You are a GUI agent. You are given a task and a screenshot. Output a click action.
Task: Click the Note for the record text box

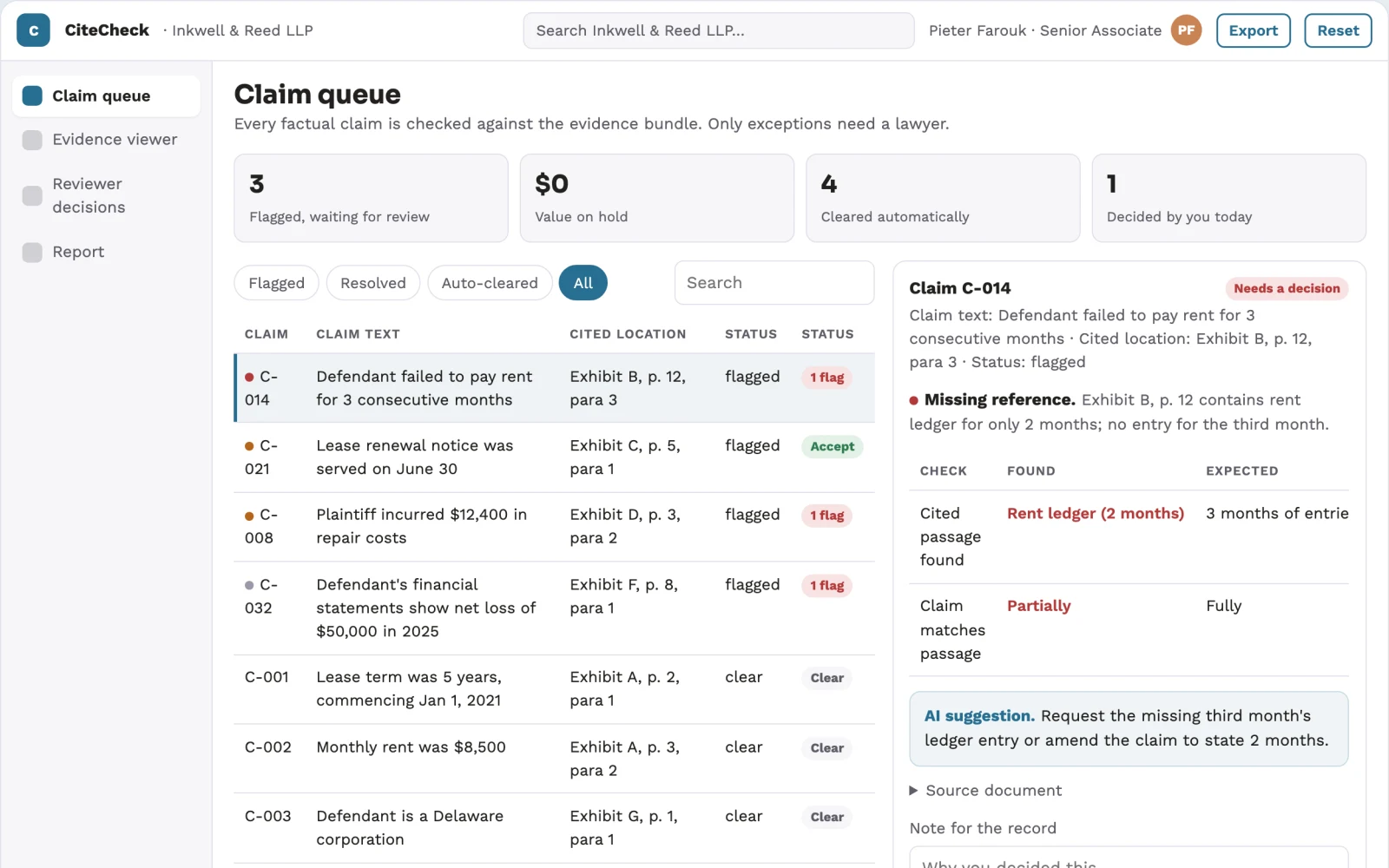[x=1129, y=858]
